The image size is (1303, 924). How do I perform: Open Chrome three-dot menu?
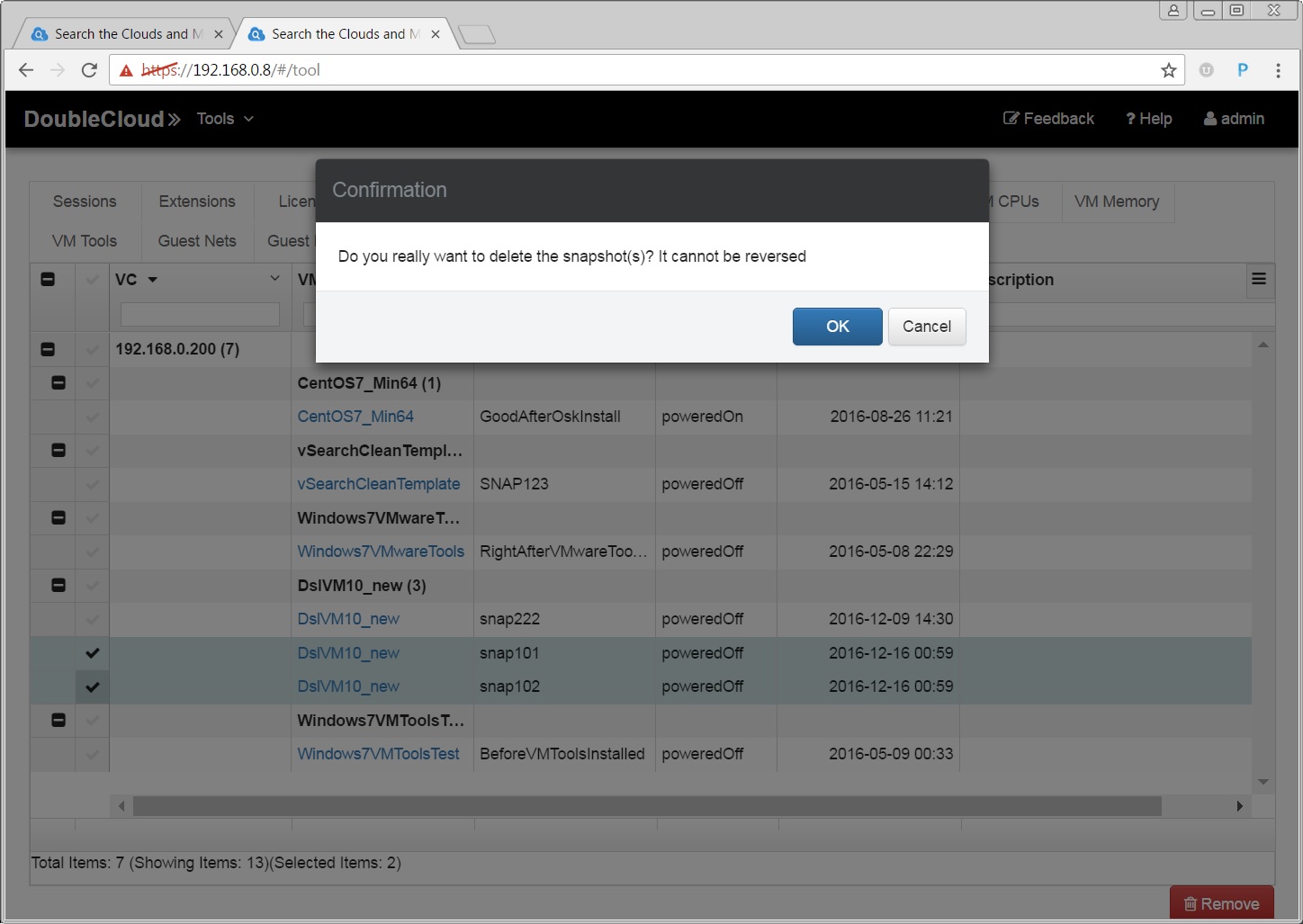pos(1278,70)
